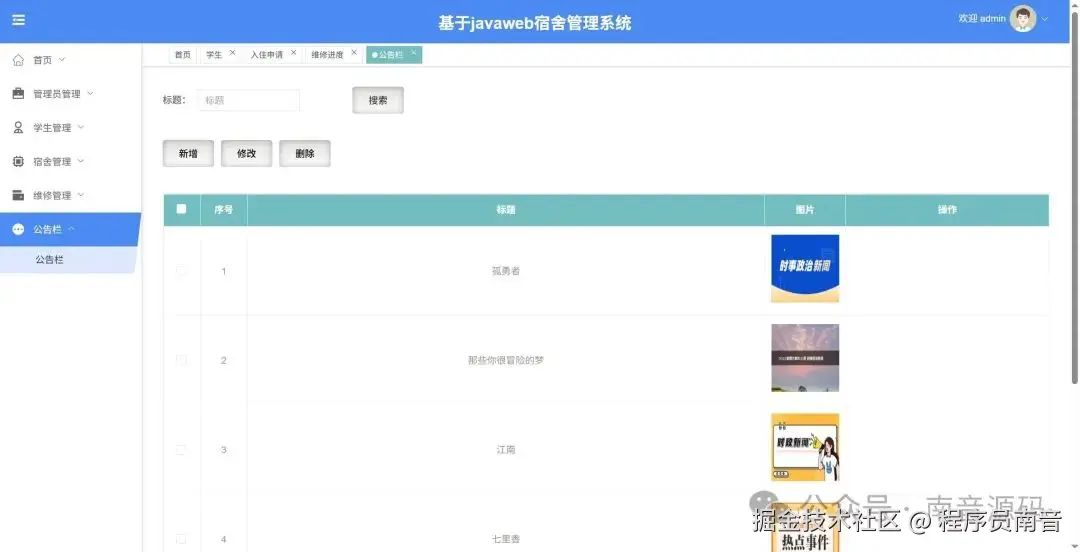Viewport: 1080px width, 552px height.
Task: Click the 宿舍管理 sidebar label
Action: point(52,161)
